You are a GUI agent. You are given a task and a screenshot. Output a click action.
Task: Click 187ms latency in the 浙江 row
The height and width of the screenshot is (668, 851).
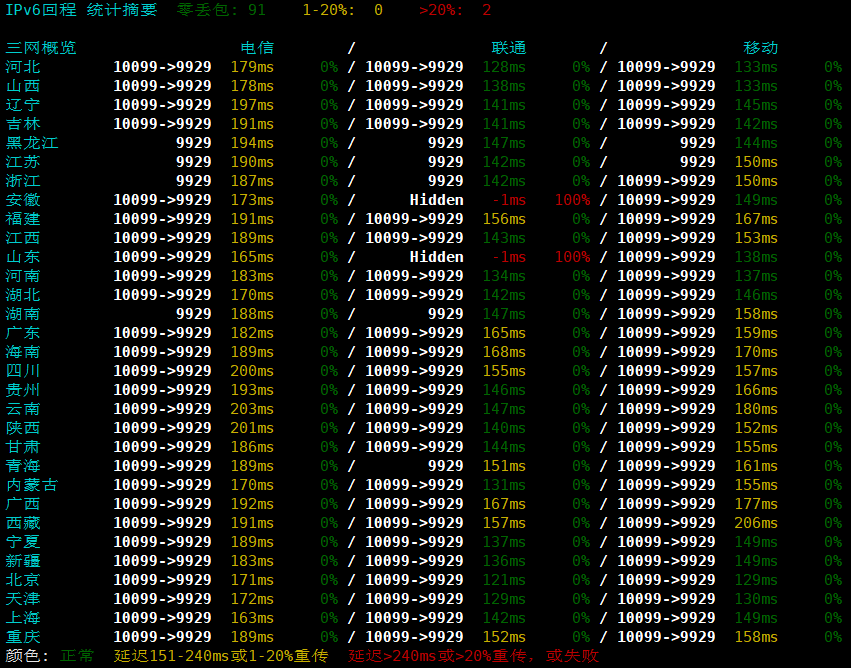tap(252, 181)
